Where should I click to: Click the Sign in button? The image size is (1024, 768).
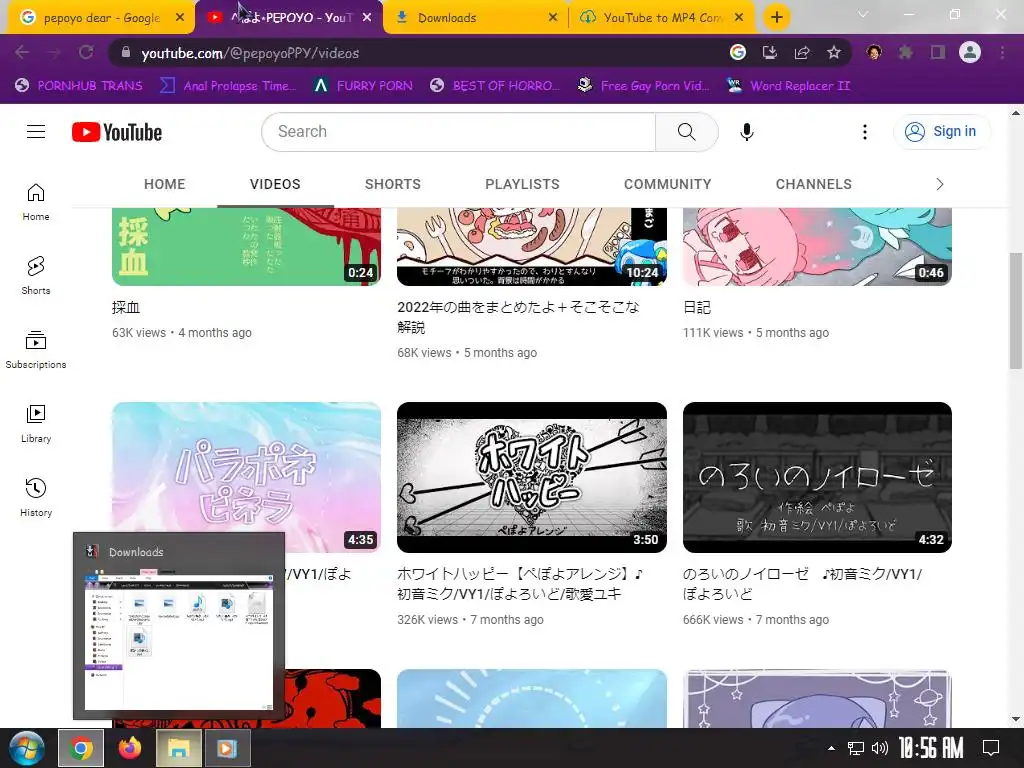[x=941, y=132]
